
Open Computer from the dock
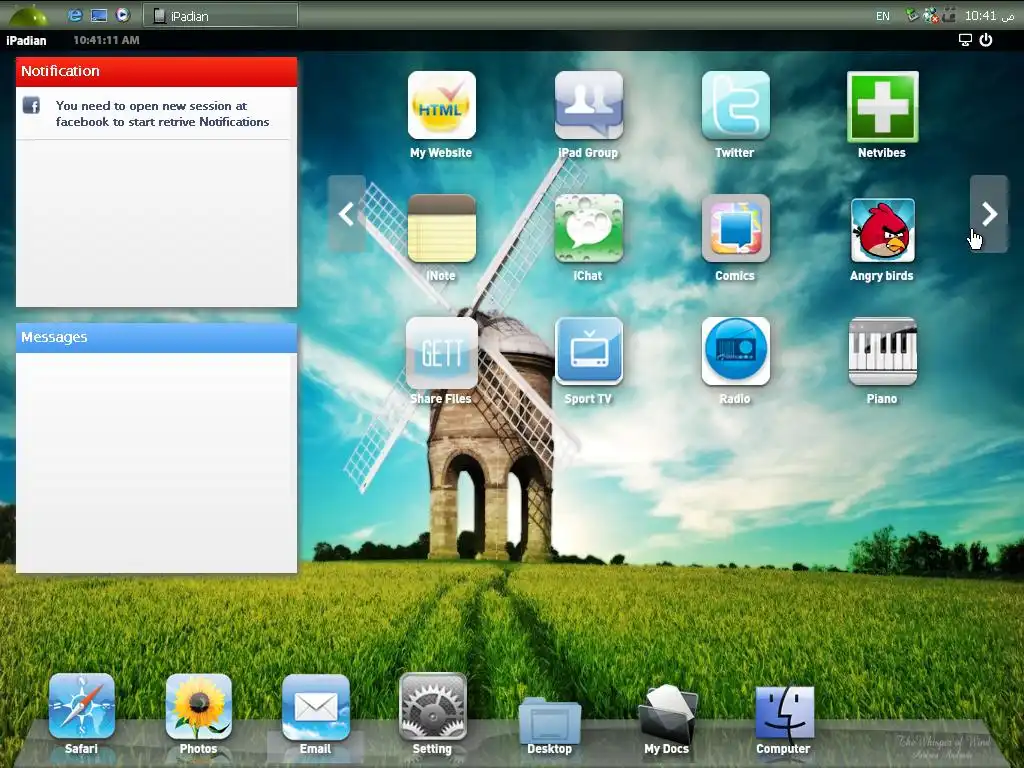pyautogui.click(x=784, y=712)
